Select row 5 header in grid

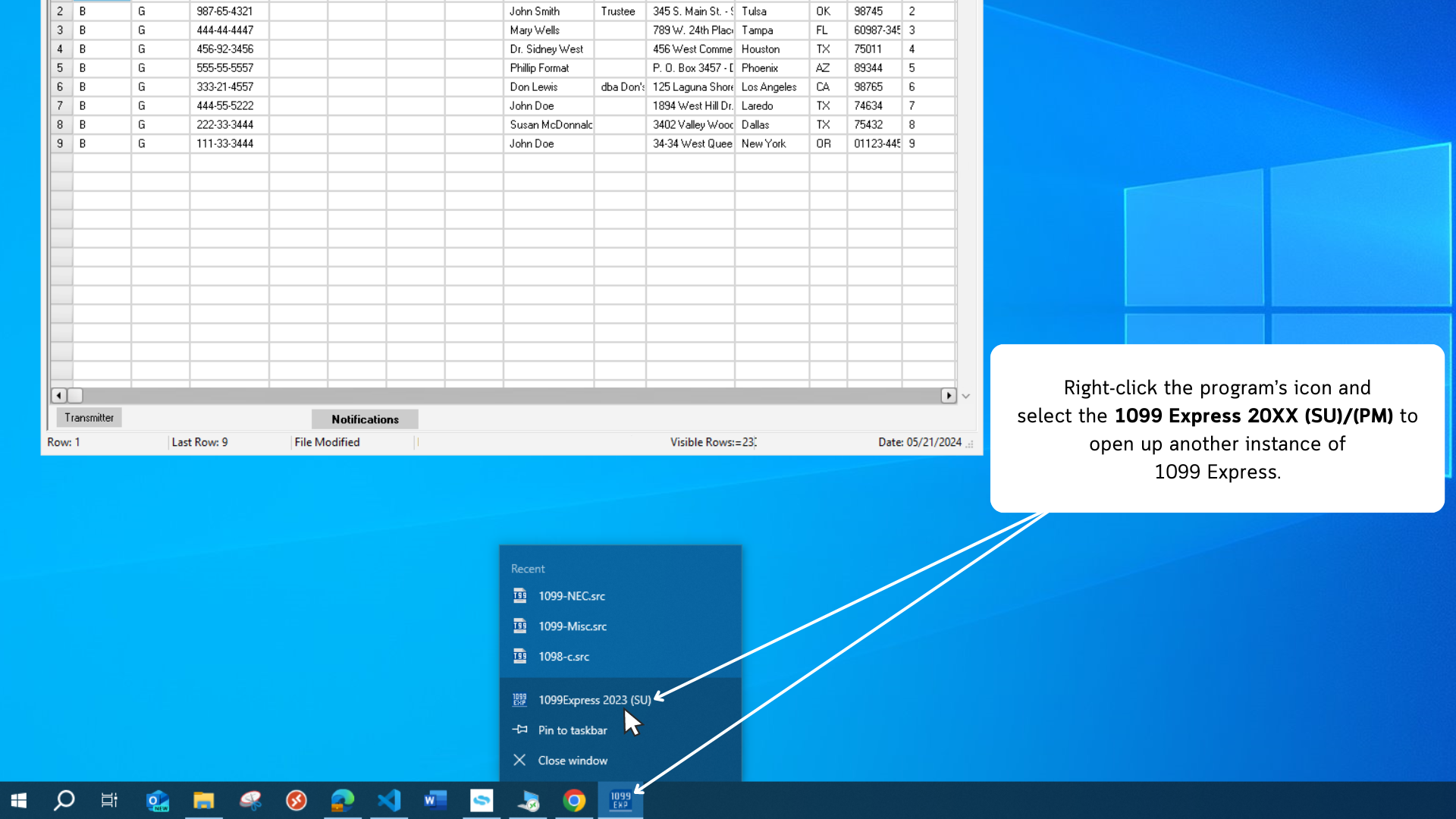(x=60, y=68)
